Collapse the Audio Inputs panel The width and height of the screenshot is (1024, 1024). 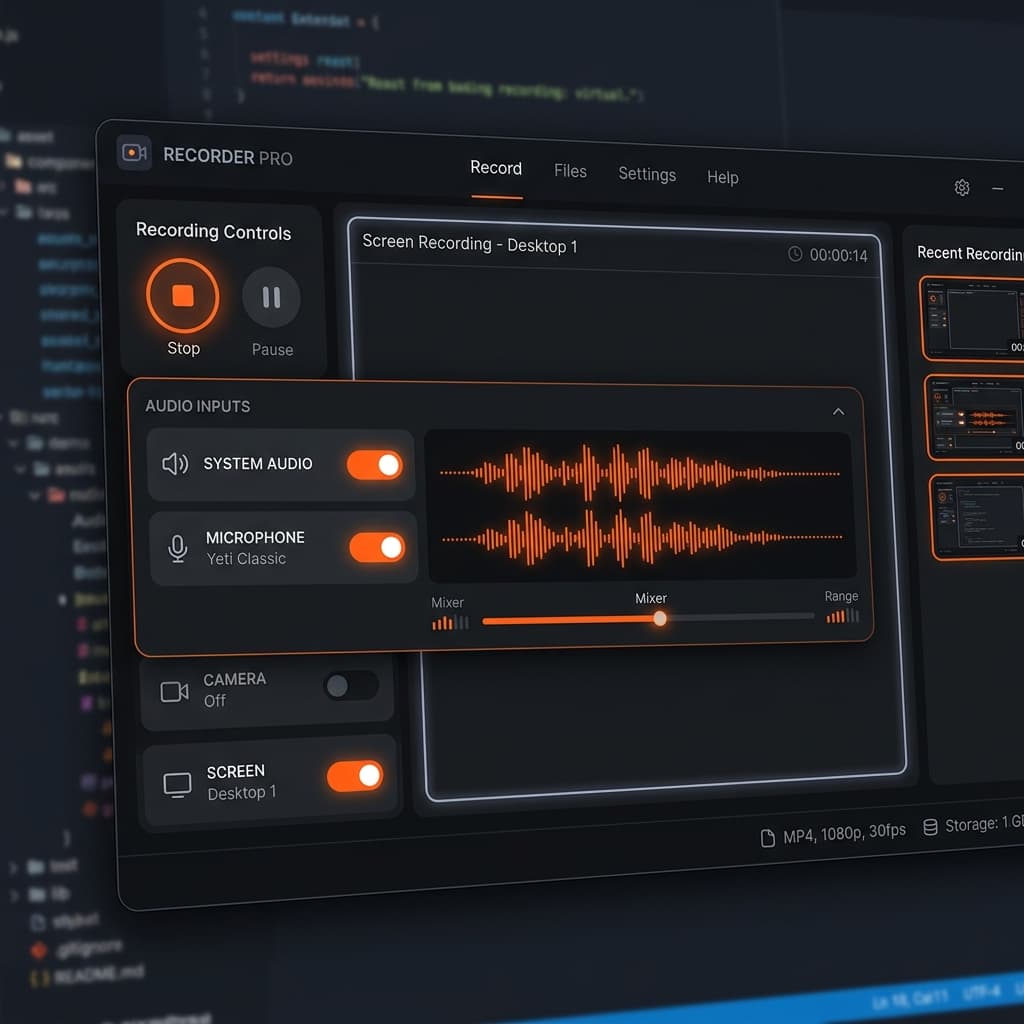838,411
